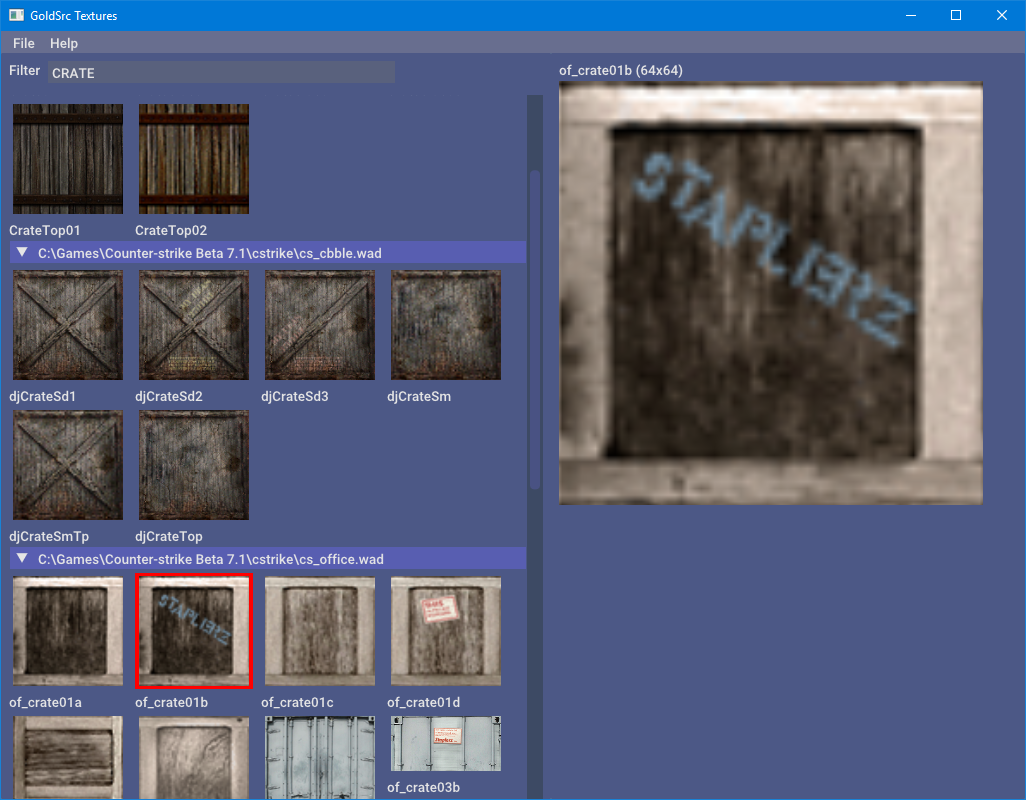
Task: Select the djCrateSmTp texture thumbnail
Action: click(x=68, y=465)
